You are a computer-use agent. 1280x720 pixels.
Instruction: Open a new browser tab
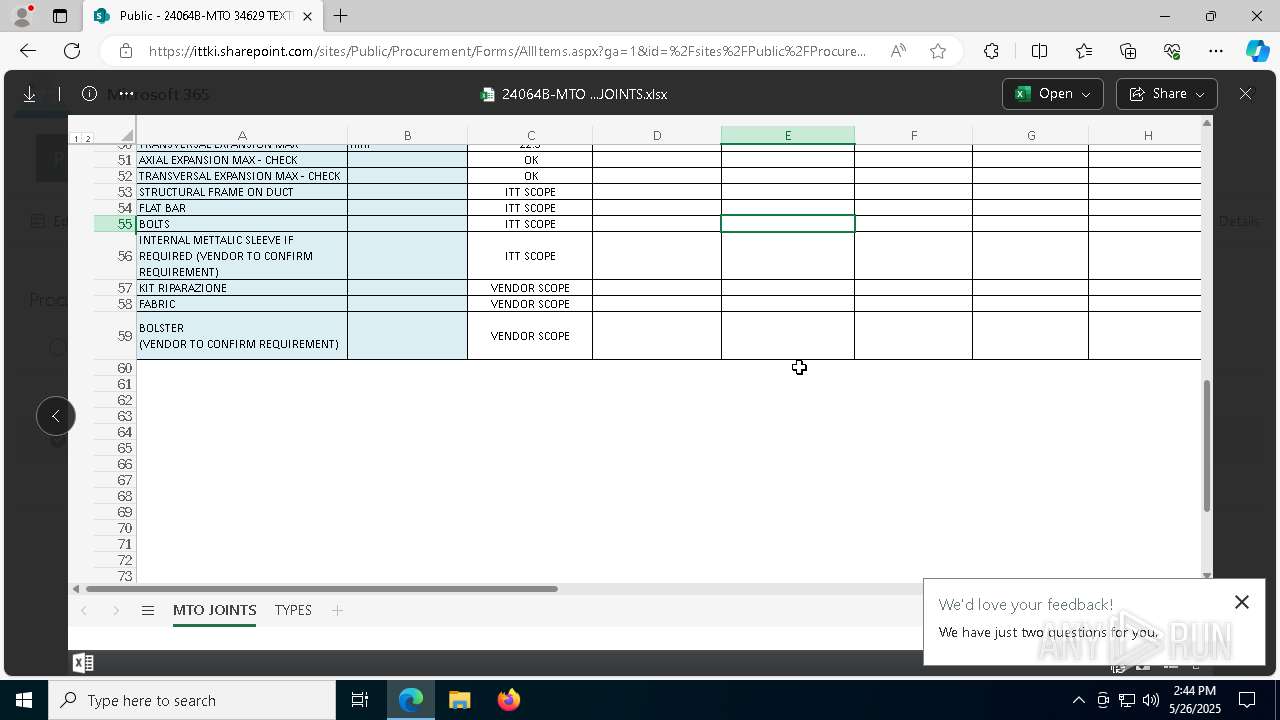coord(341,16)
